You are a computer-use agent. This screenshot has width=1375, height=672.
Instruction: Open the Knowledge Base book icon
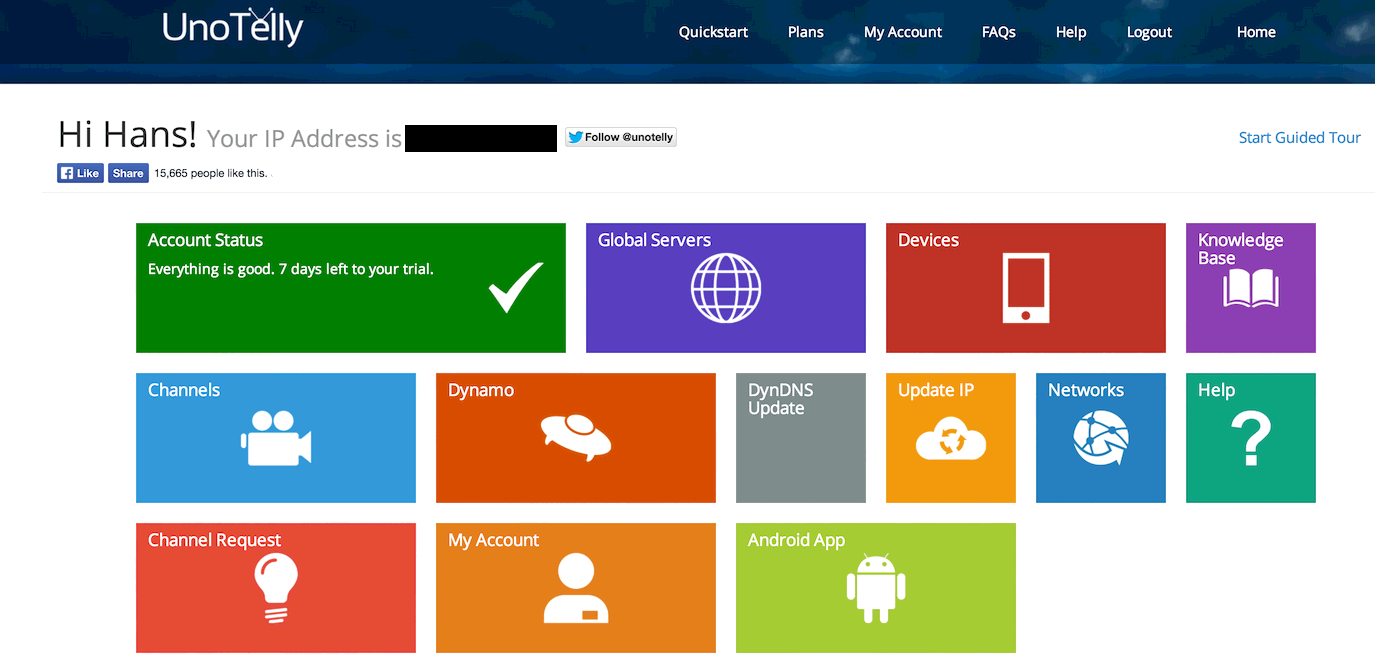pos(1251,288)
